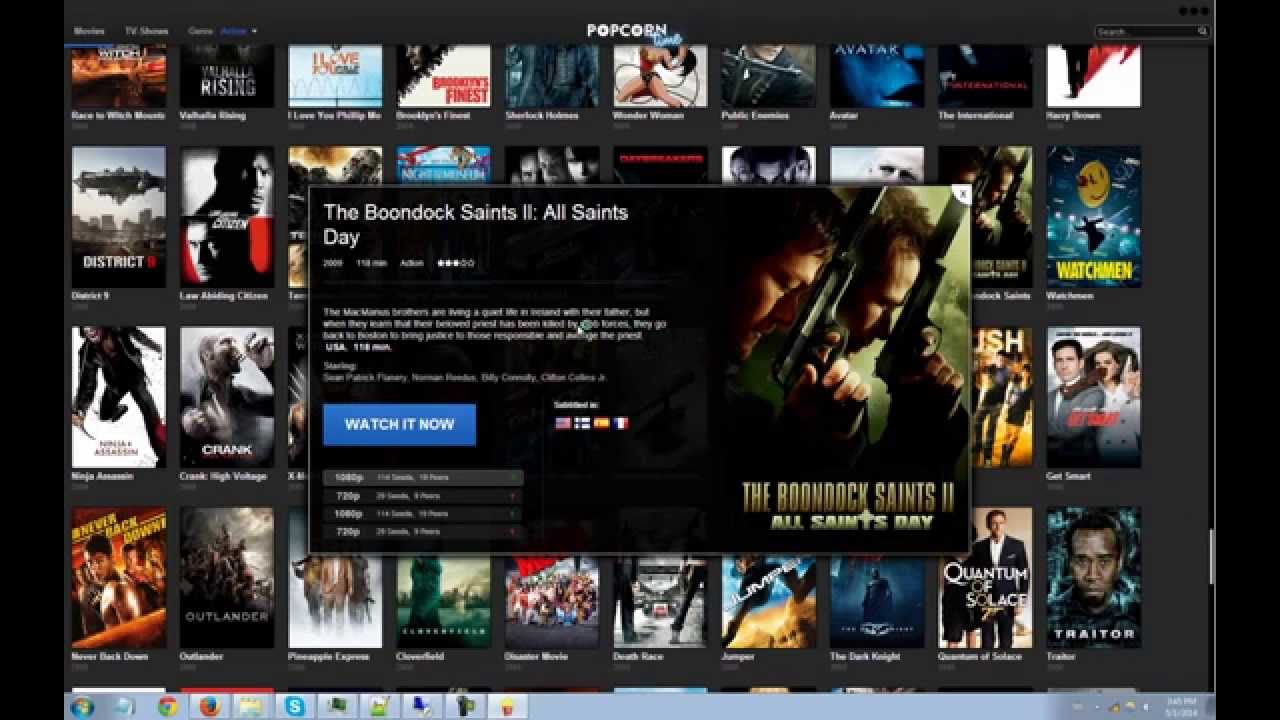Screen dimensions: 1280x720
Task: Open Skype from the taskbar
Action: coord(294,706)
